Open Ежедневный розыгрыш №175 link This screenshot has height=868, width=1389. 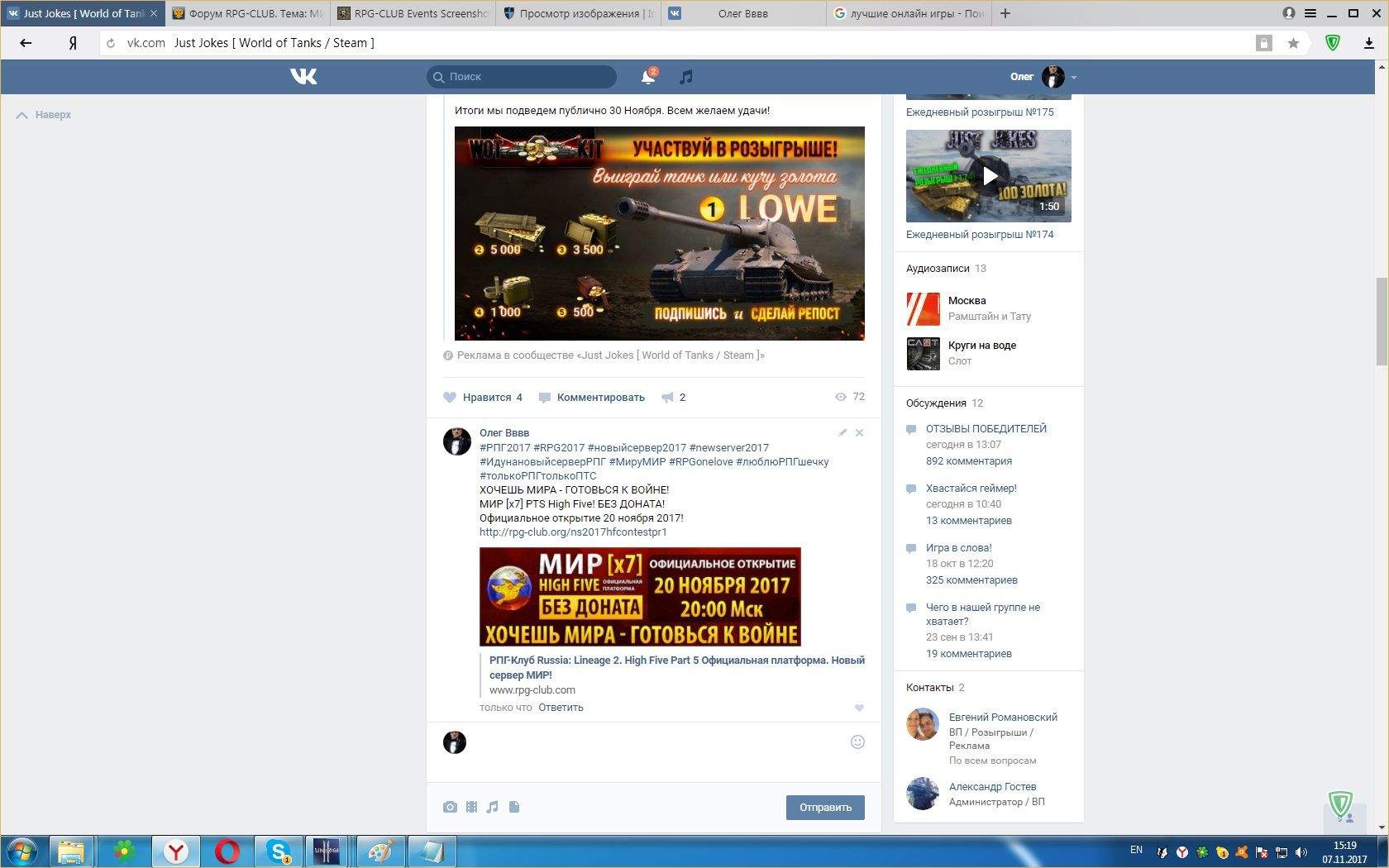(x=980, y=112)
